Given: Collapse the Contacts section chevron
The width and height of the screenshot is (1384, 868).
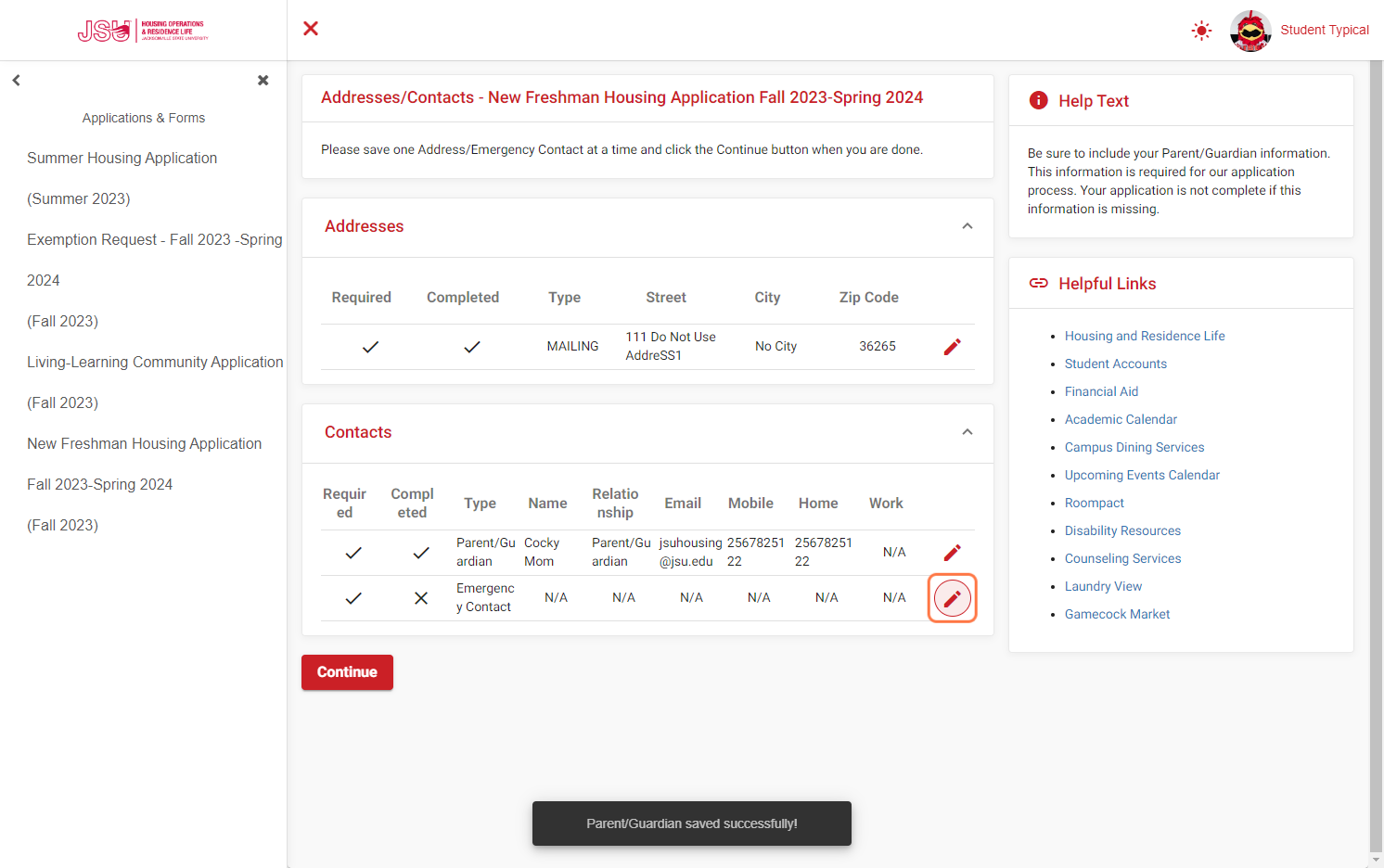Looking at the screenshot, I should pyautogui.click(x=968, y=432).
